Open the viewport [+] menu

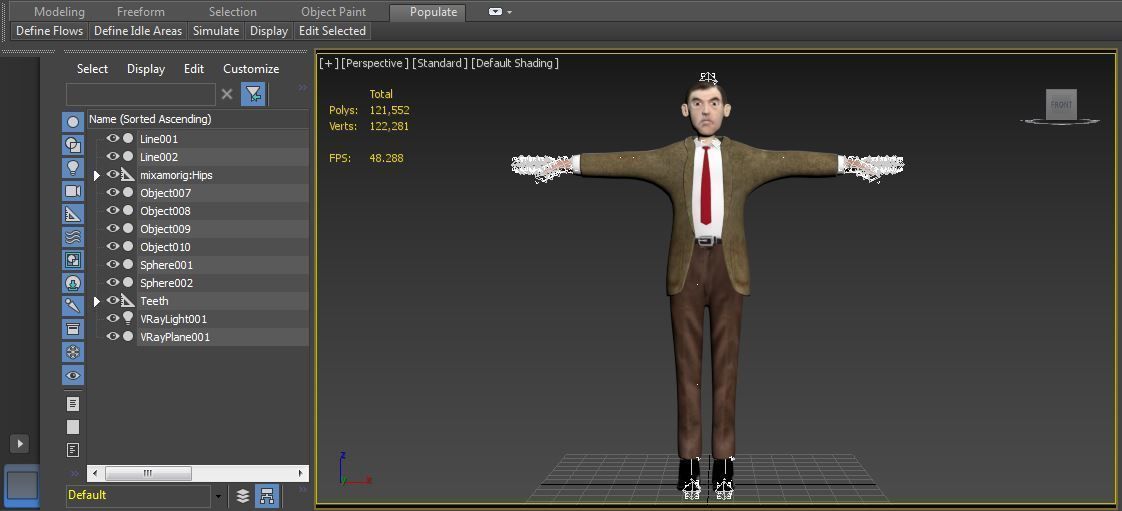click(328, 63)
